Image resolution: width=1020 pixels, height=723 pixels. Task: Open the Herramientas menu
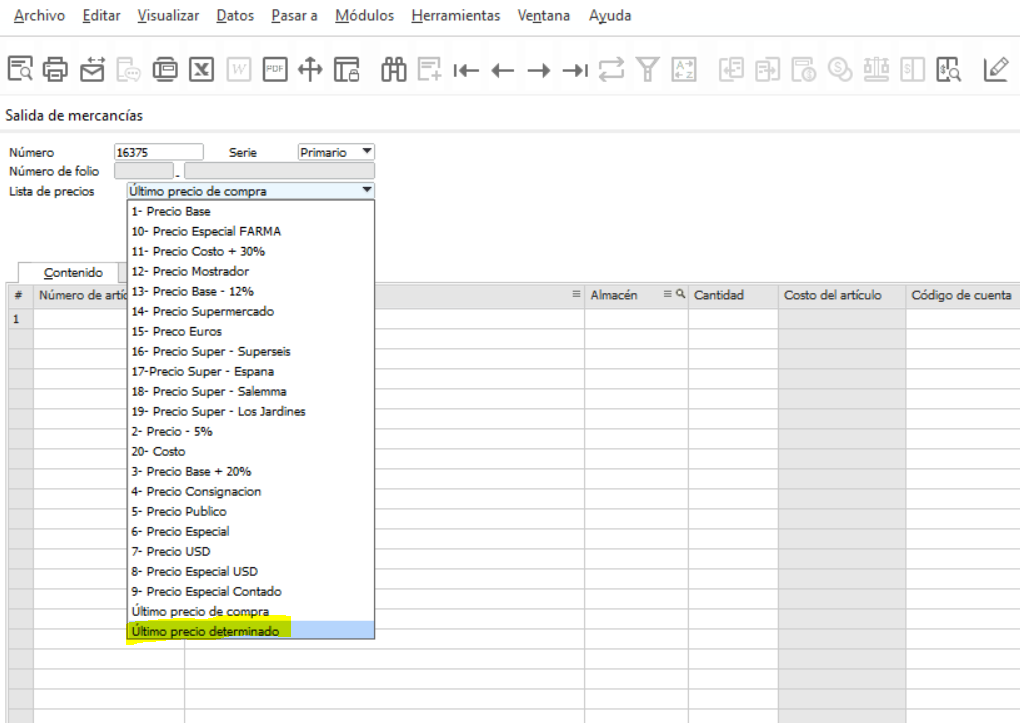pyautogui.click(x=455, y=16)
